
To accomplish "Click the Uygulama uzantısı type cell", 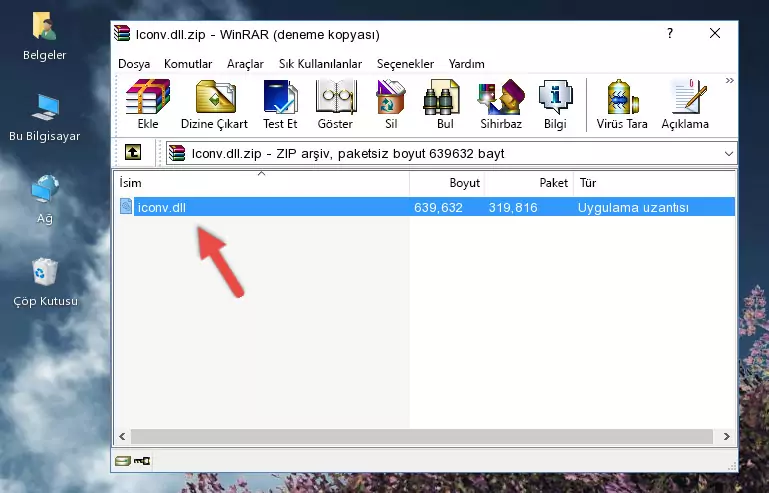I will tap(633, 208).
